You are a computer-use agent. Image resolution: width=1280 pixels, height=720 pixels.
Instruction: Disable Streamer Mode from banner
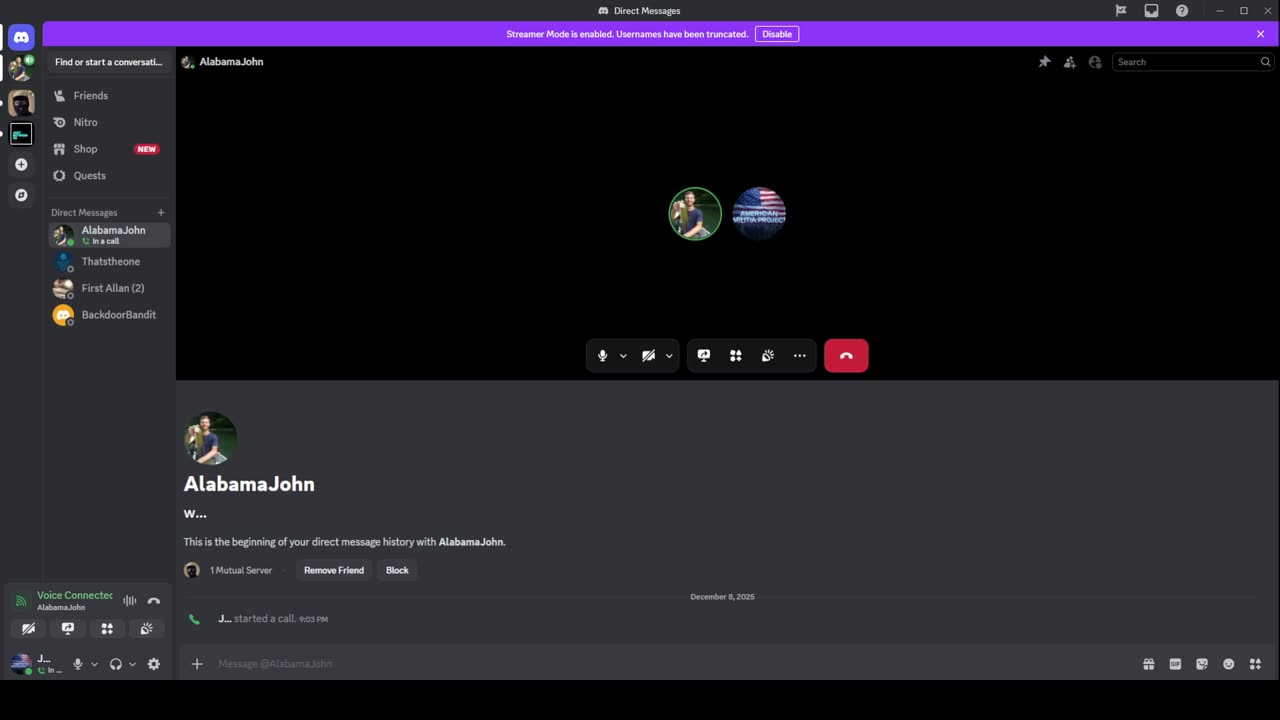777,34
